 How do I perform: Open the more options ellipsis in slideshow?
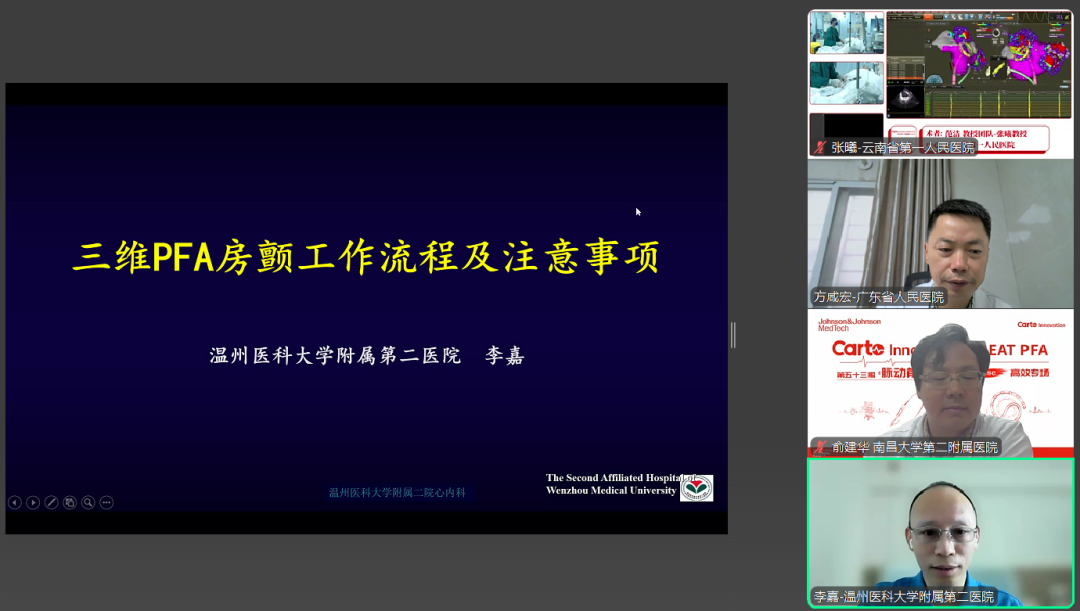(x=107, y=502)
